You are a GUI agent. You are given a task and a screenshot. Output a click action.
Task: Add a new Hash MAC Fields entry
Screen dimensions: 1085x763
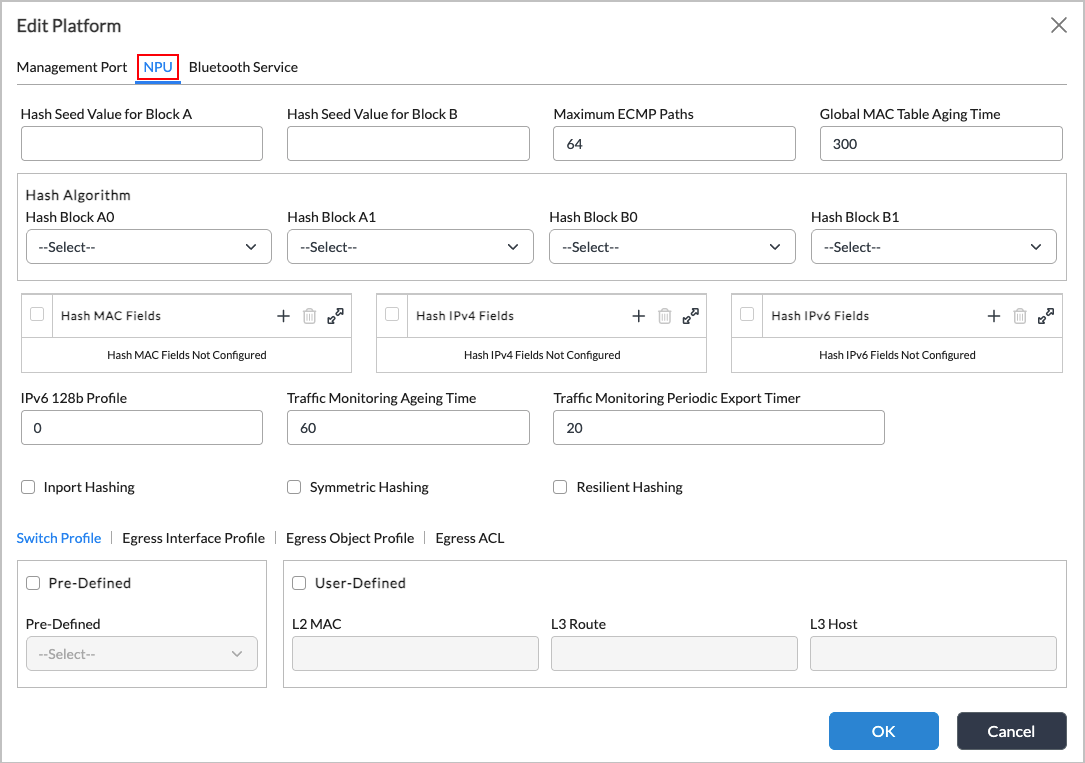click(x=283, y=316)
